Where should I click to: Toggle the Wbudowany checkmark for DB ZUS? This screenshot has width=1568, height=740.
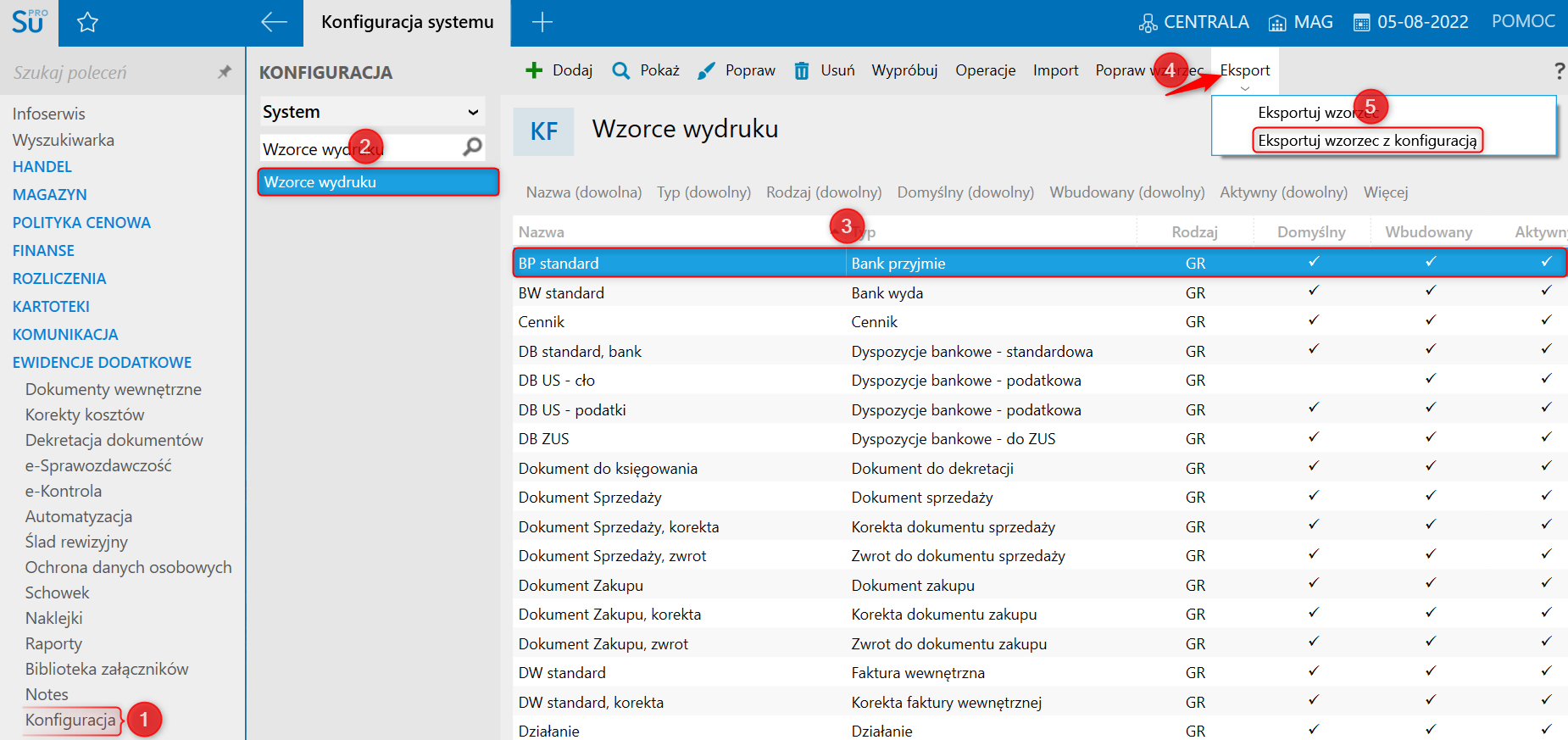(1431, 437)
